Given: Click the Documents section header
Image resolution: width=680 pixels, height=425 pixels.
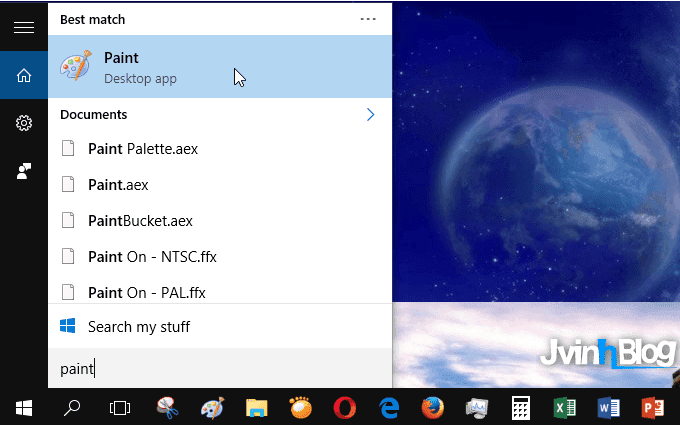Looking at the screenshot, I should [x=94, y=114].
